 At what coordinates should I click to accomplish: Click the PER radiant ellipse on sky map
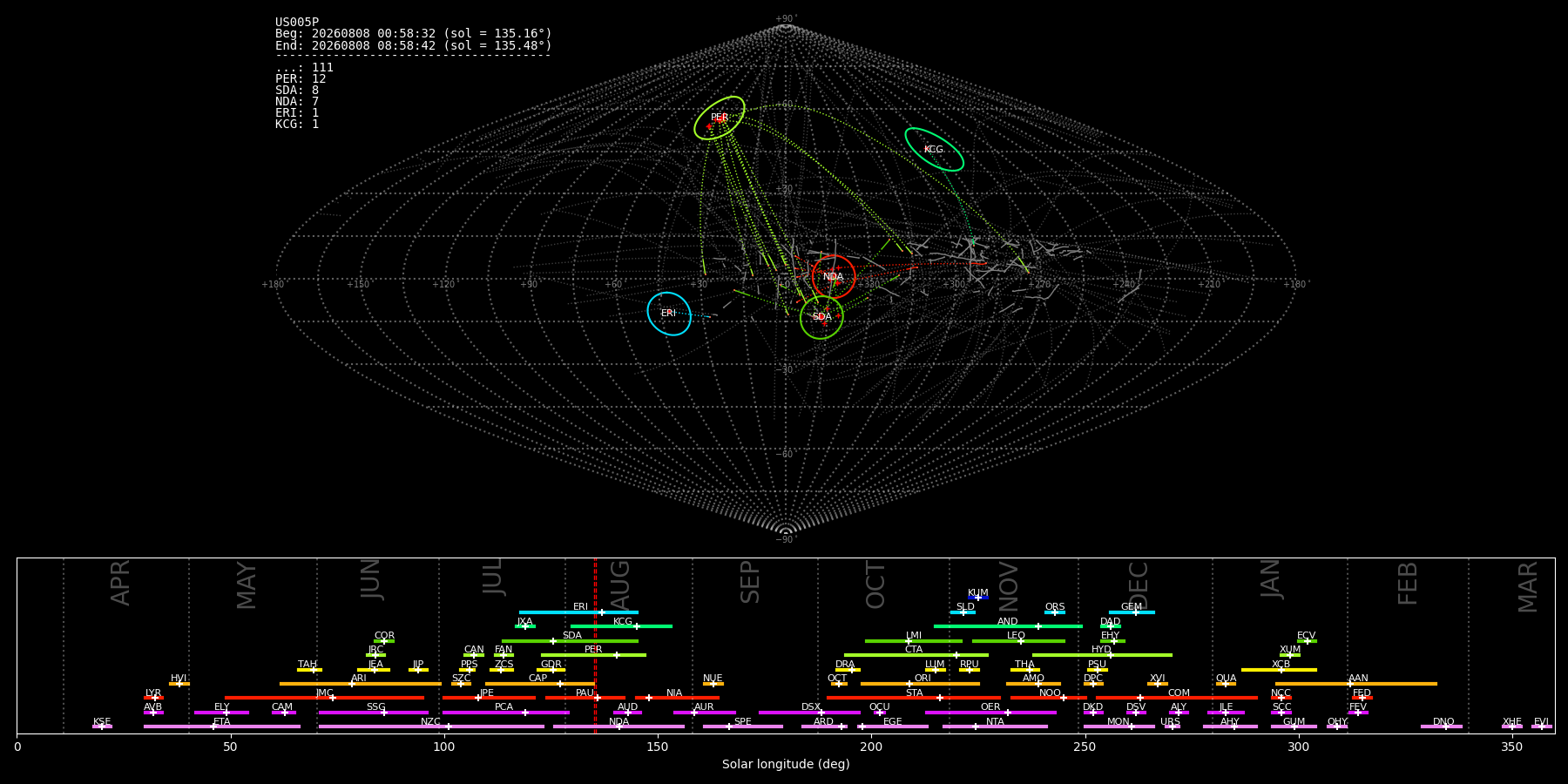[x=720, y=118]
